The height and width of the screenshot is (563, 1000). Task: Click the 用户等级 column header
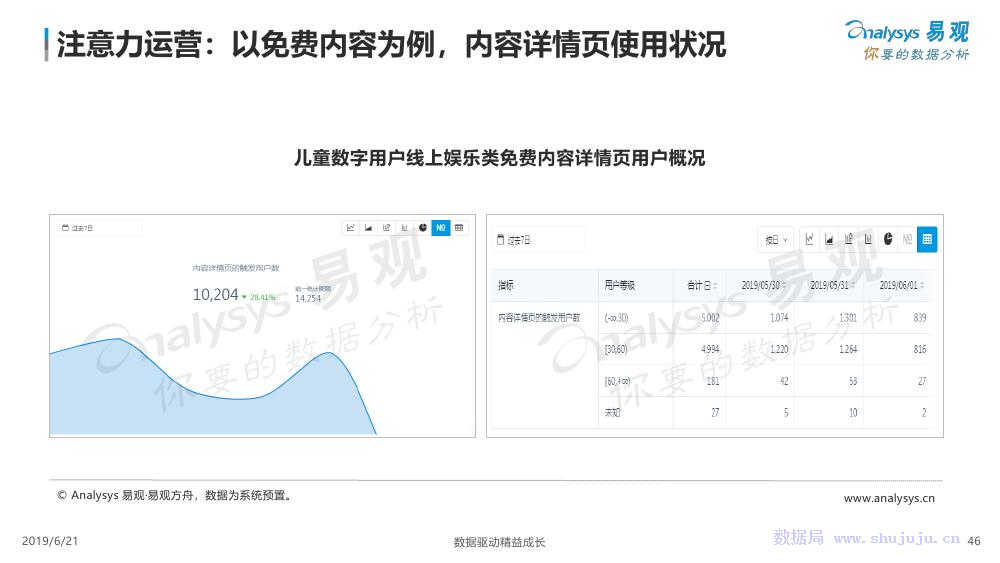point(619,285)
